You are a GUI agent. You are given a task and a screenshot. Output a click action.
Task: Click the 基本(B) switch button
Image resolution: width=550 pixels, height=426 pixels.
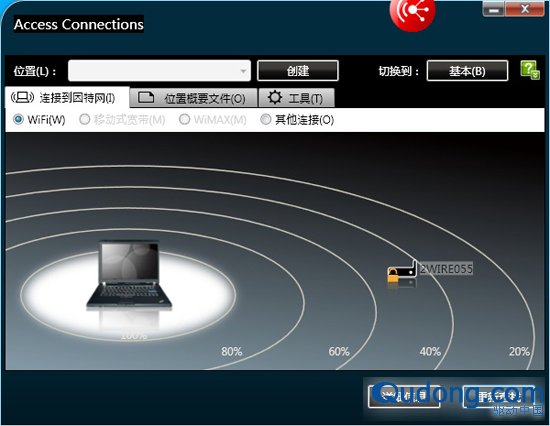click(467, 71)
